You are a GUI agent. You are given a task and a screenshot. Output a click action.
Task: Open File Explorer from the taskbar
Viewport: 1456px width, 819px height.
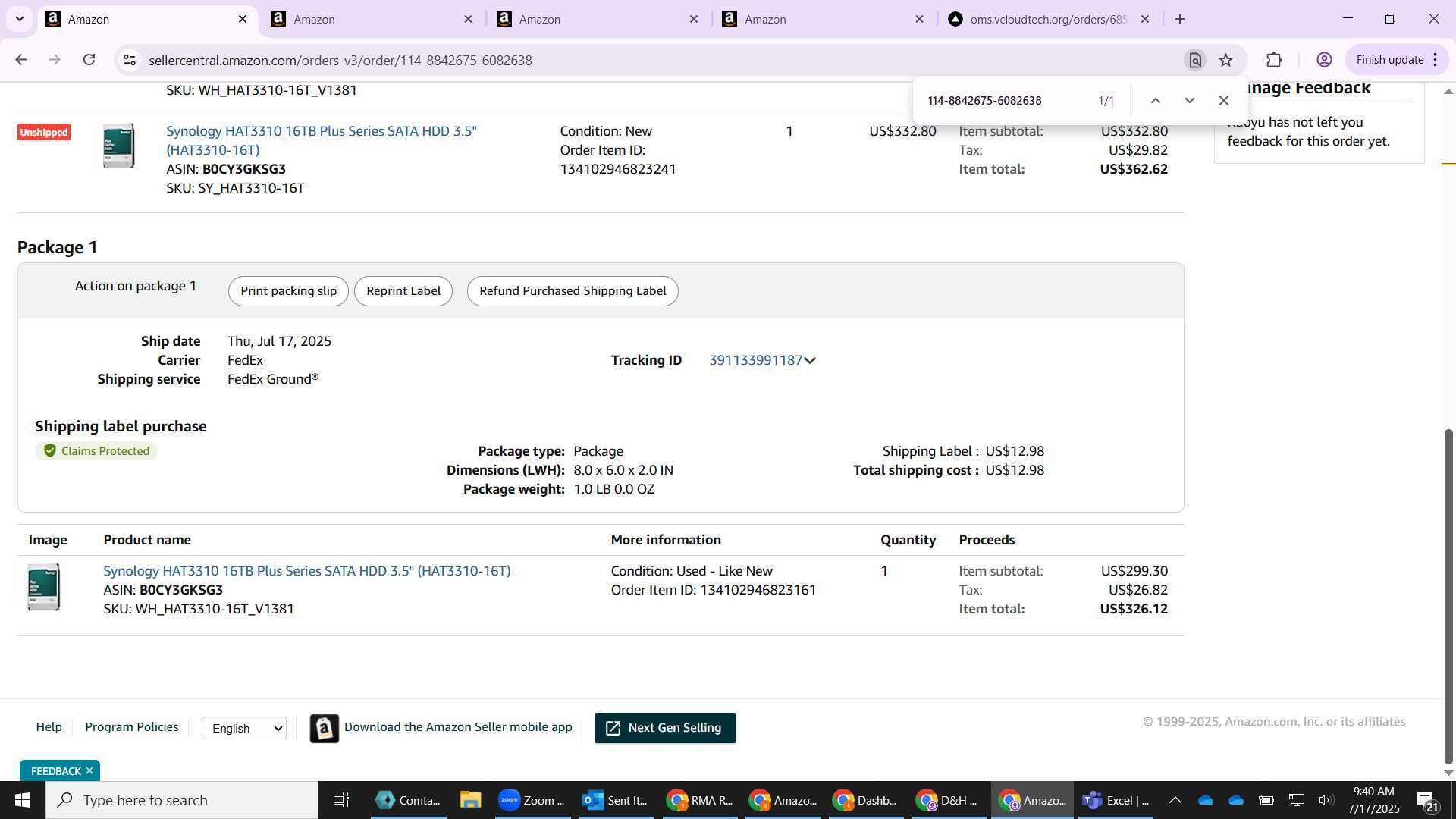pos(470,800)
